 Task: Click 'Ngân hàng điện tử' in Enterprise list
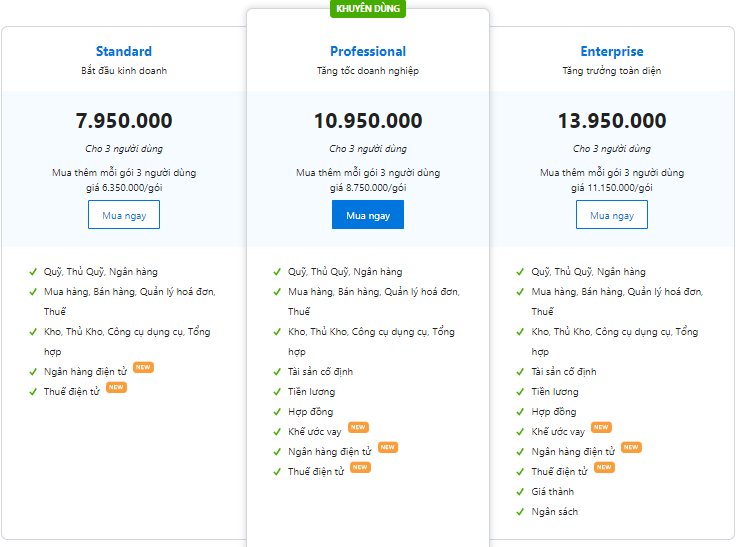tap(573, 451)
